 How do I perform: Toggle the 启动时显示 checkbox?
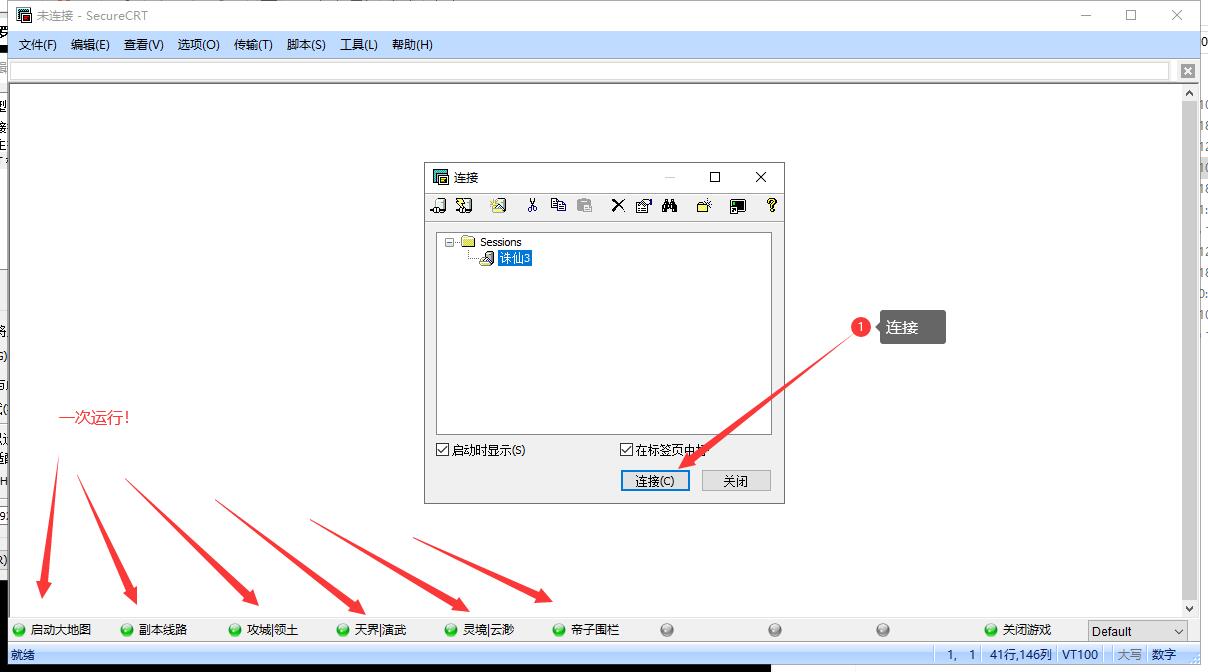click(x=443, y=450)
